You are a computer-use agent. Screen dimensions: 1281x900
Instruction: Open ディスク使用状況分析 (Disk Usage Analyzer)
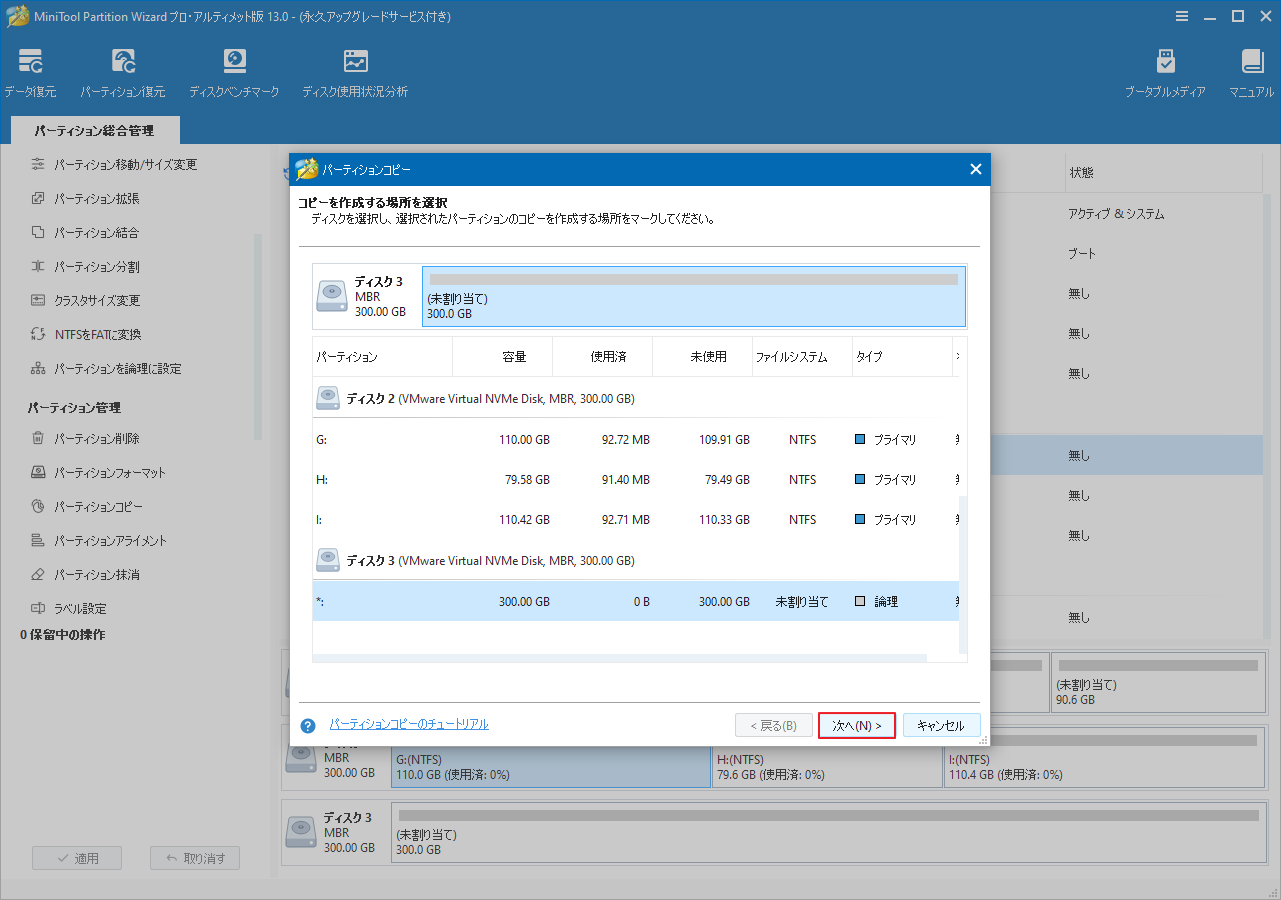coord(354,70)
